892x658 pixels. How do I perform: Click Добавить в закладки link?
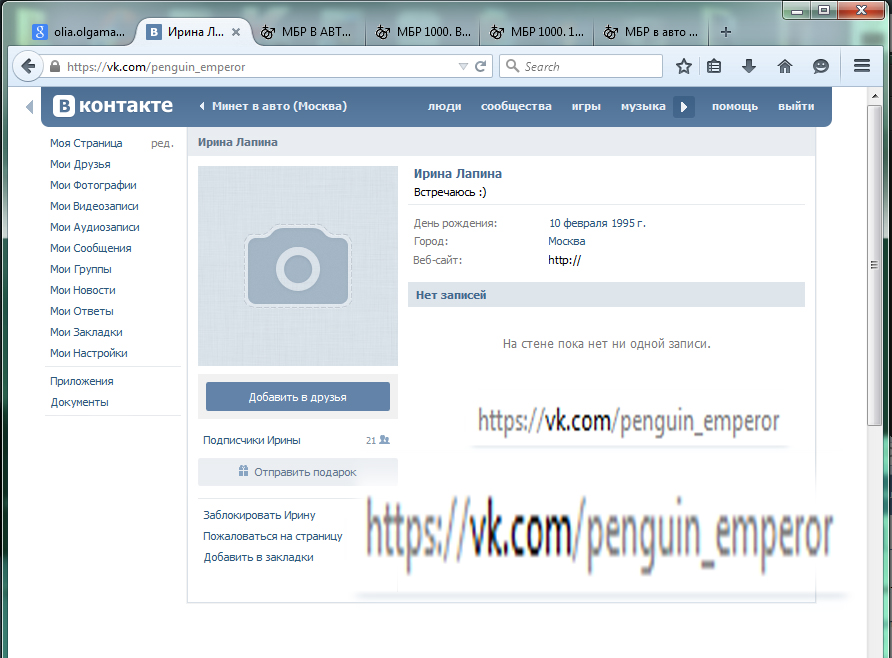click(x=258, y=557)
